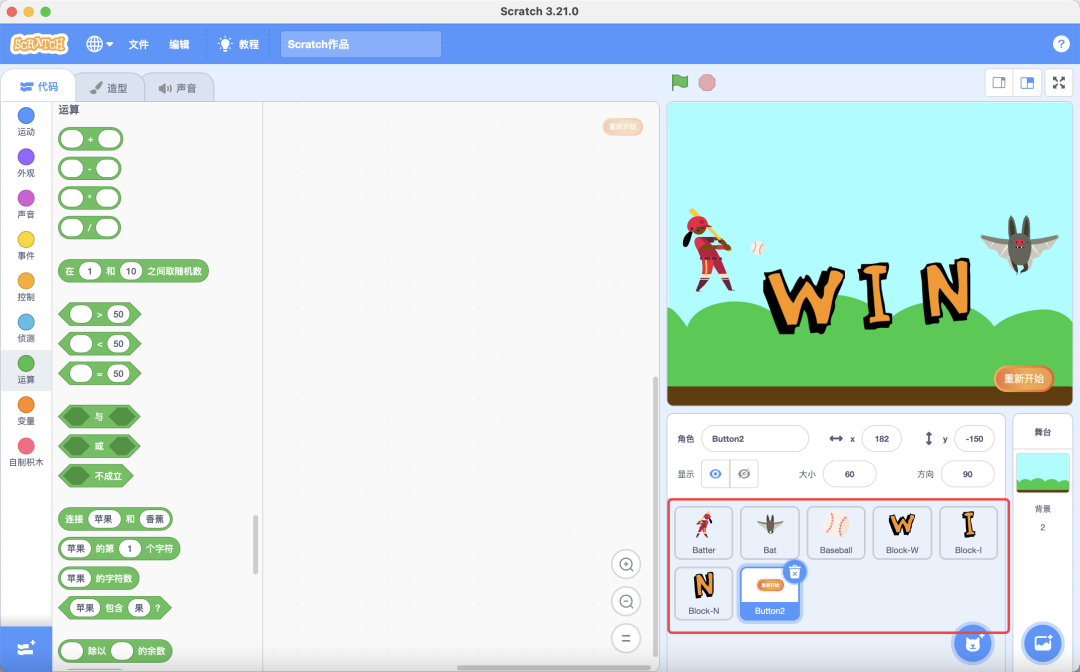1080x672 pixels.
Task: Reset workspace zoom with equals icon
Action: point(626,638)
